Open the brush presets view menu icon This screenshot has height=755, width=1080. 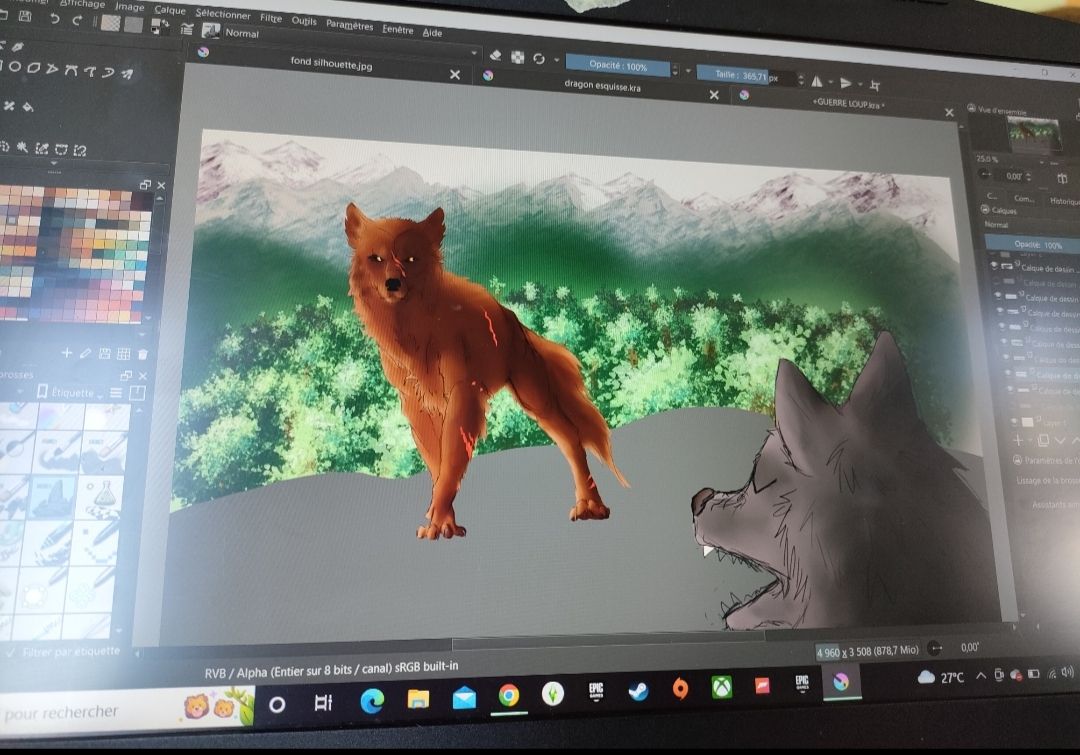click(116, 393)
